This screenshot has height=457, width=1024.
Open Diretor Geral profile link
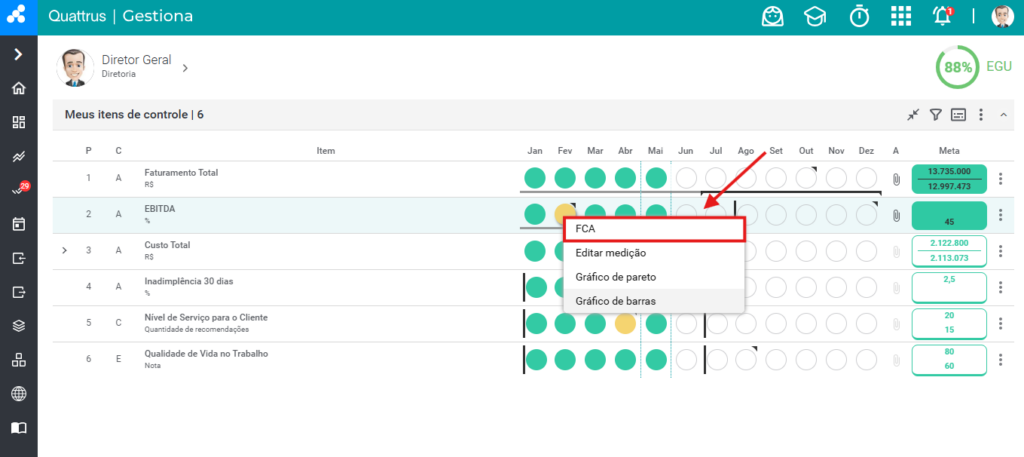(x=136, y=60)
